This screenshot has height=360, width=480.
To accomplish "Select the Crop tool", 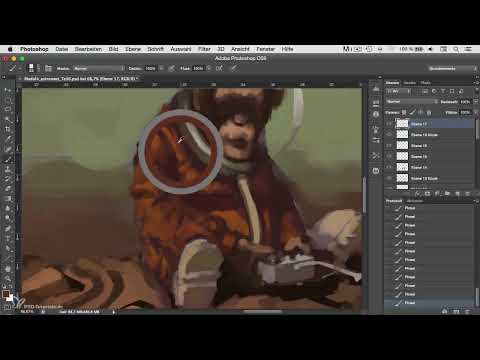I will coord(8,129).
